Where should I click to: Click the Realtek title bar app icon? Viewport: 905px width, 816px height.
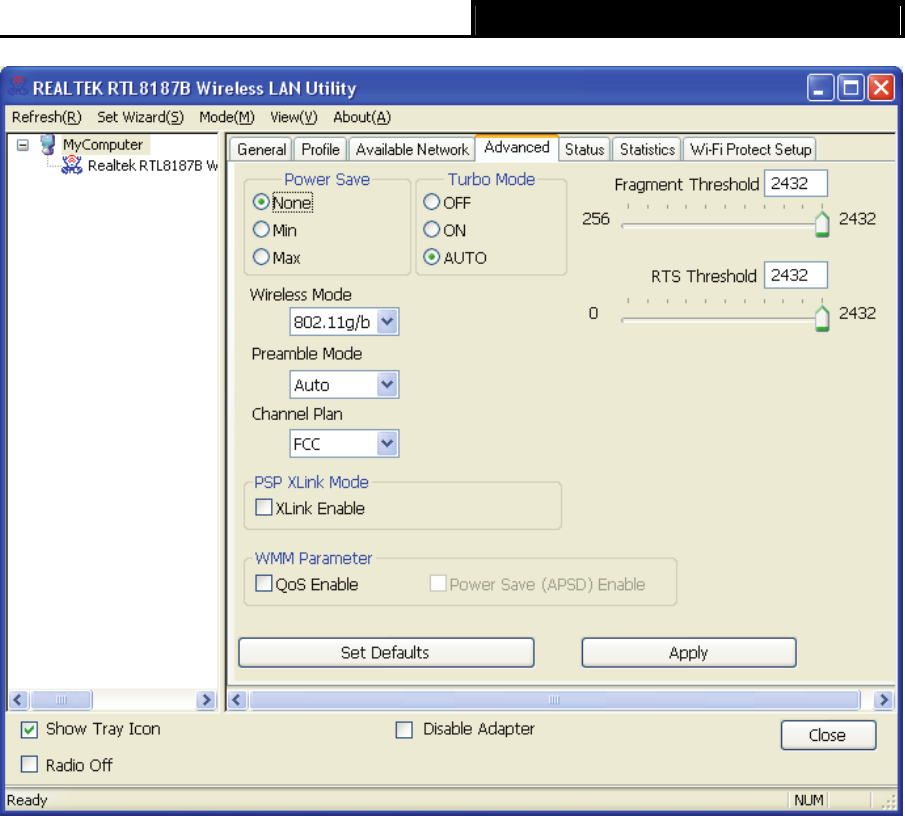coord(17,87)
